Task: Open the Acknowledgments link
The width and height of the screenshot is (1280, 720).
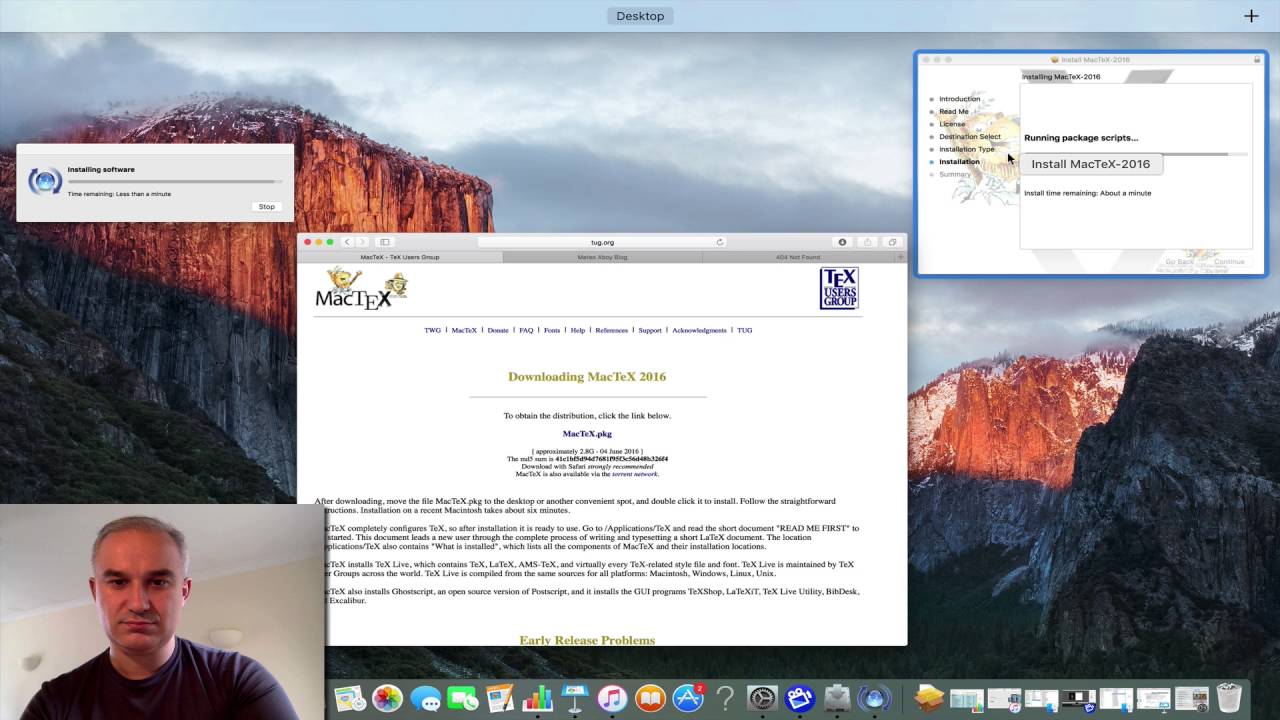Action: [699, 330]
